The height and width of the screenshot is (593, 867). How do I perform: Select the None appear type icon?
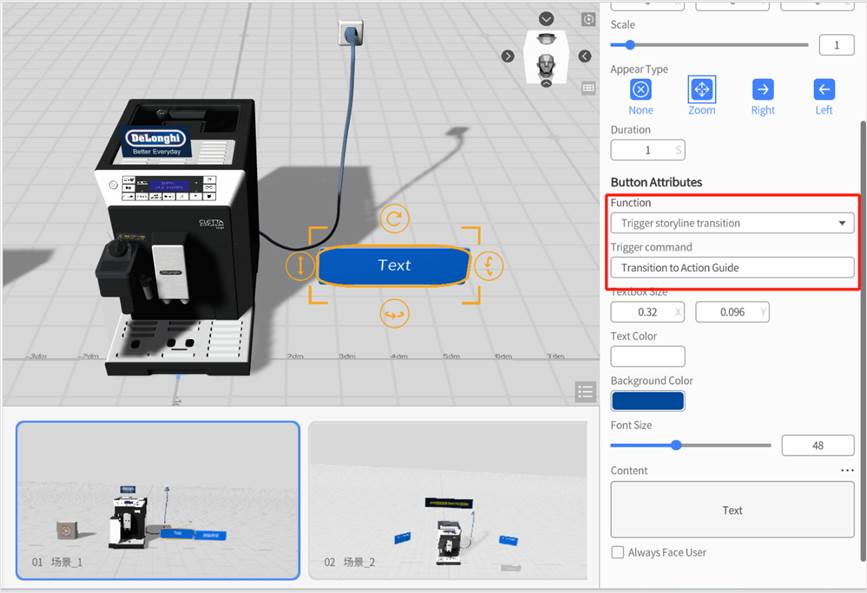(x=641, y=90)
